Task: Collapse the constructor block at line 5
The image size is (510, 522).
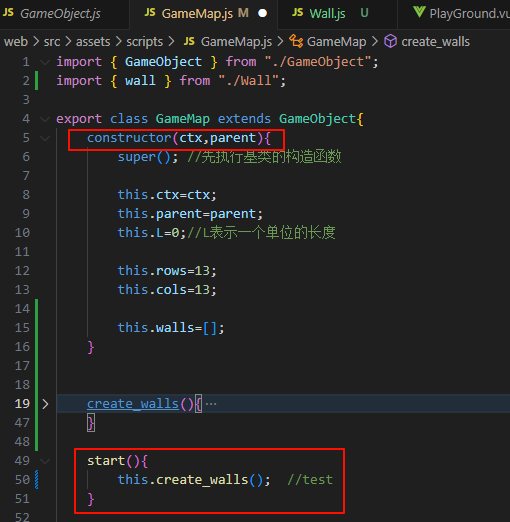Action: (x=45, y=138)
